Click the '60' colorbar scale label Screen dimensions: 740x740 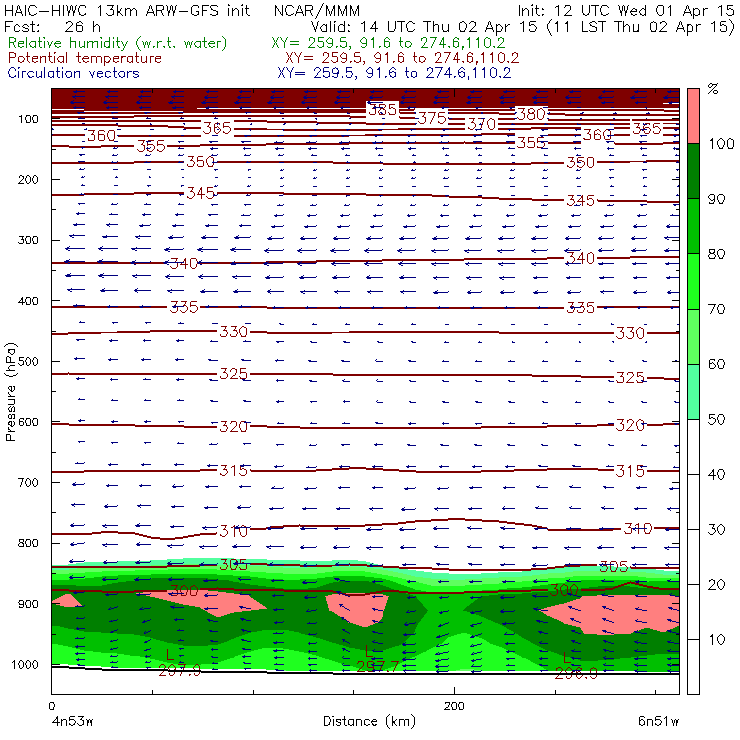pos(716,364)
